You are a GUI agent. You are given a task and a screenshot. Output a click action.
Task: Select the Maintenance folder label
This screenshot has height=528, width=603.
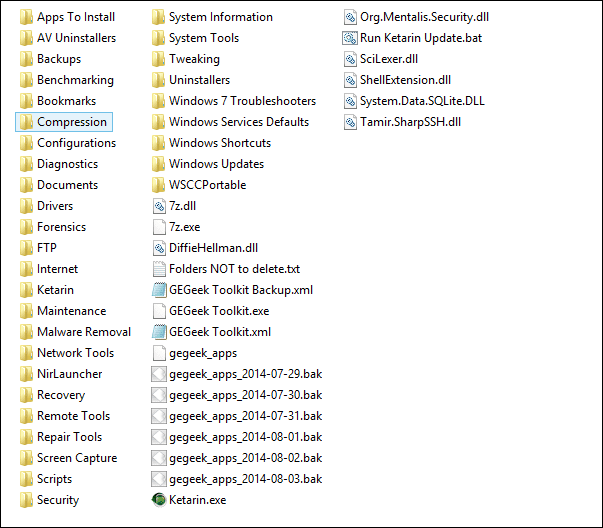[72, 311]
